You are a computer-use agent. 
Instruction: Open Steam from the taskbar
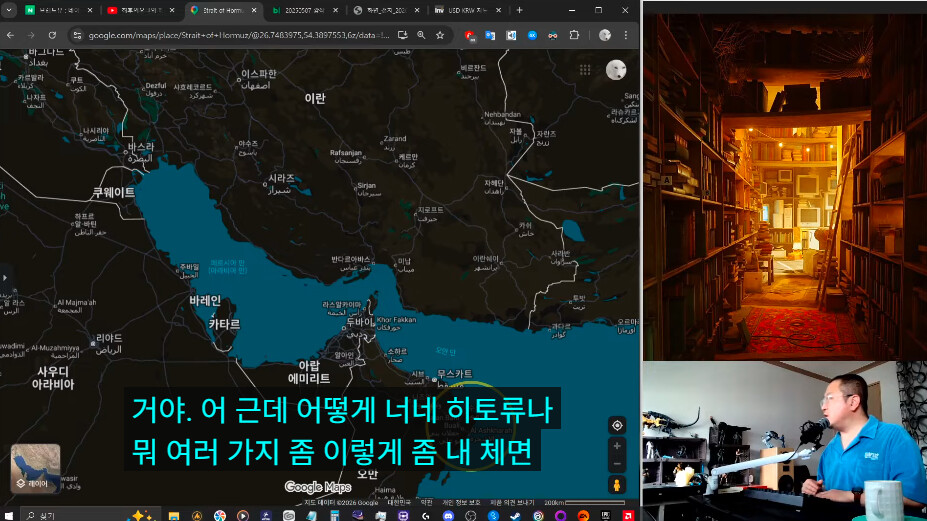pos(515,516)
